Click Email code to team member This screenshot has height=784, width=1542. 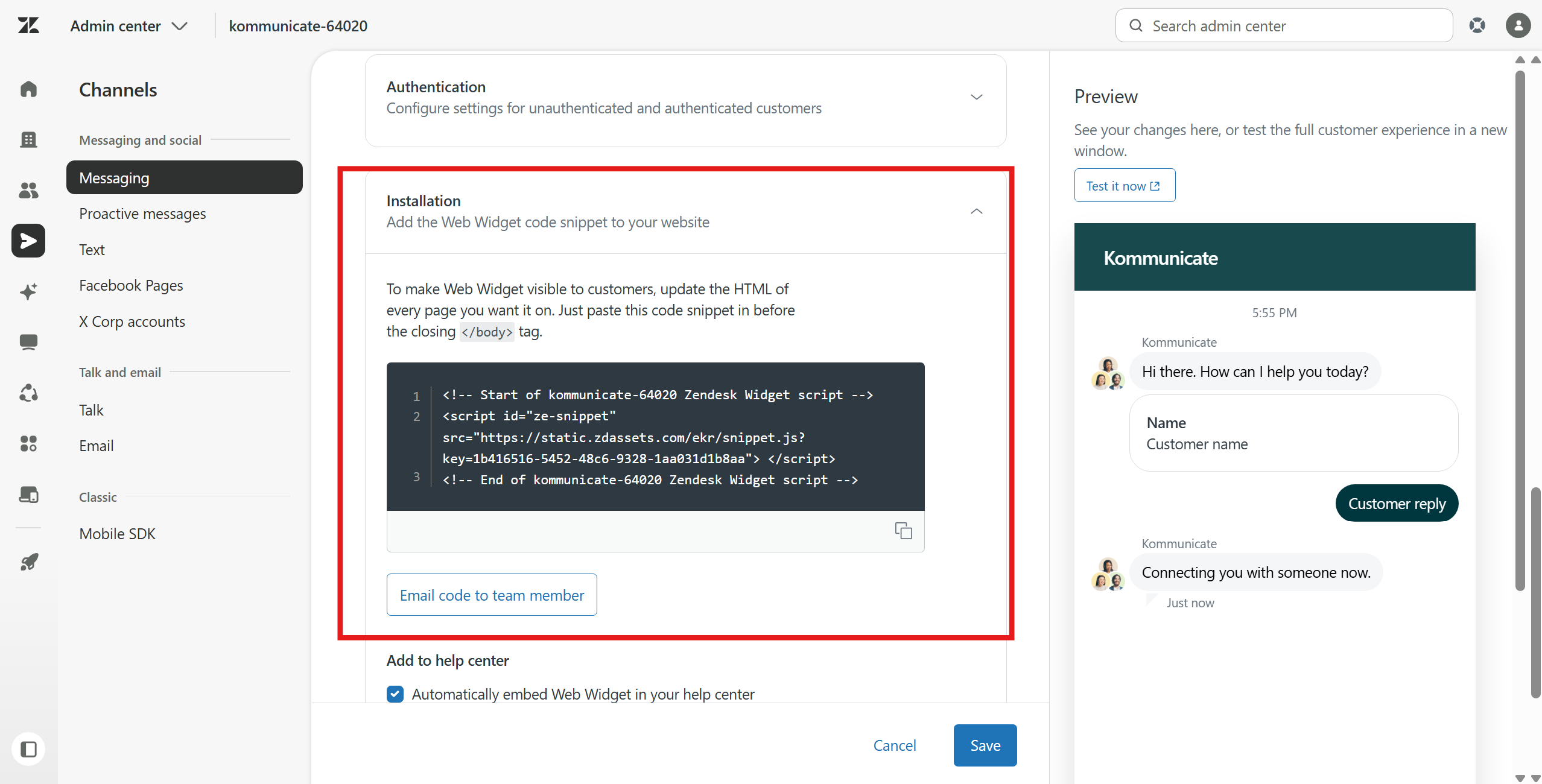(492, 595)
